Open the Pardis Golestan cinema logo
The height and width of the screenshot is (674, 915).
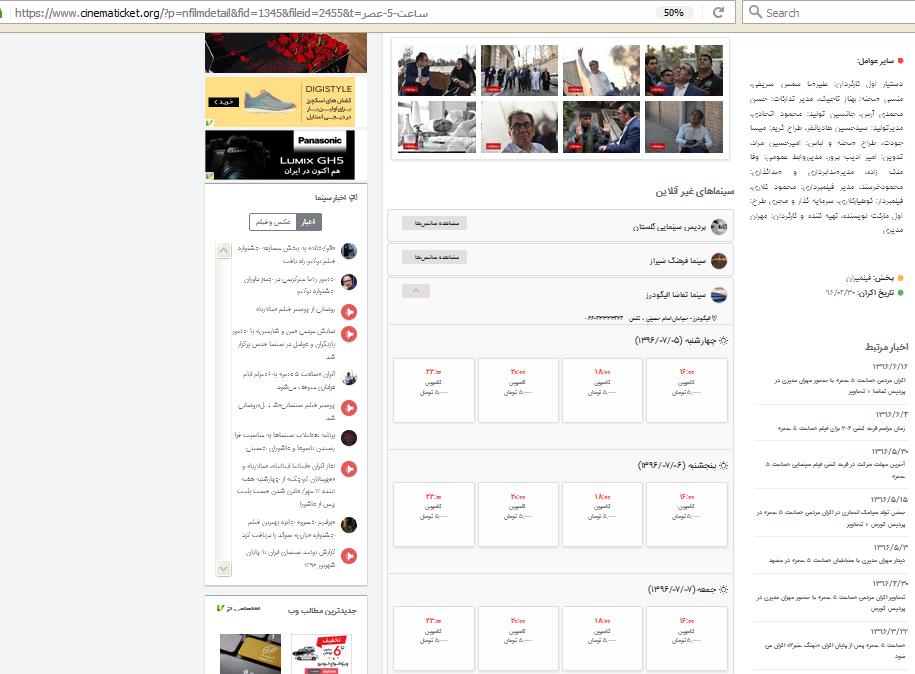(719, 226)
